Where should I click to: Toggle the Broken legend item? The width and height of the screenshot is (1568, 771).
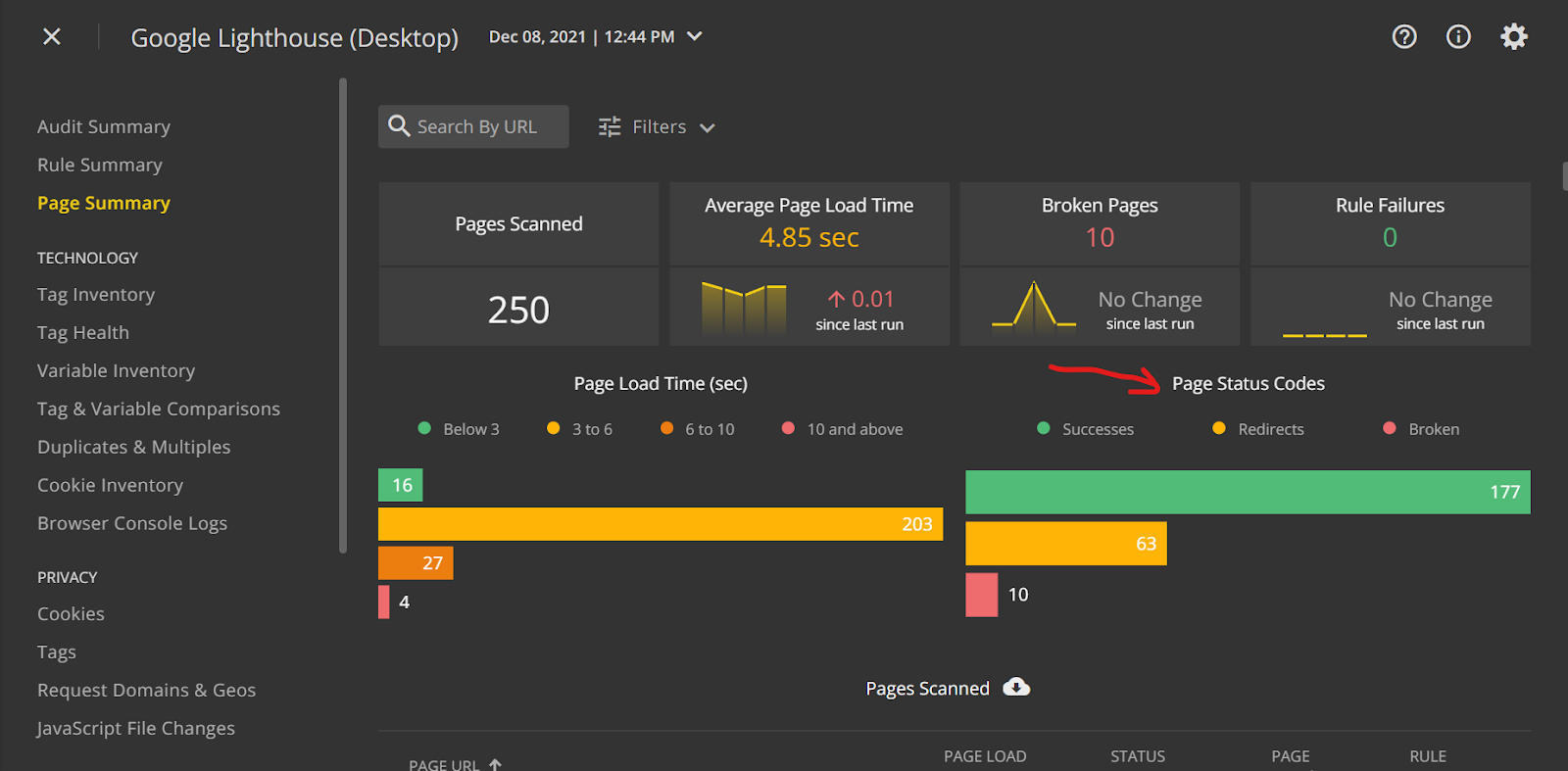[x=1421, y=429]
